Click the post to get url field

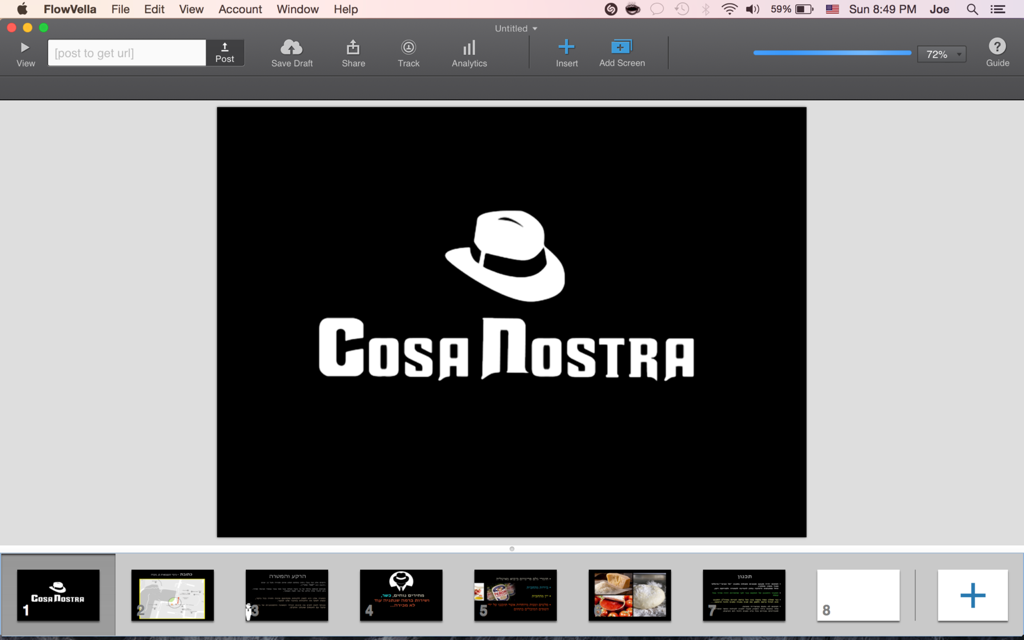point(127,53)
